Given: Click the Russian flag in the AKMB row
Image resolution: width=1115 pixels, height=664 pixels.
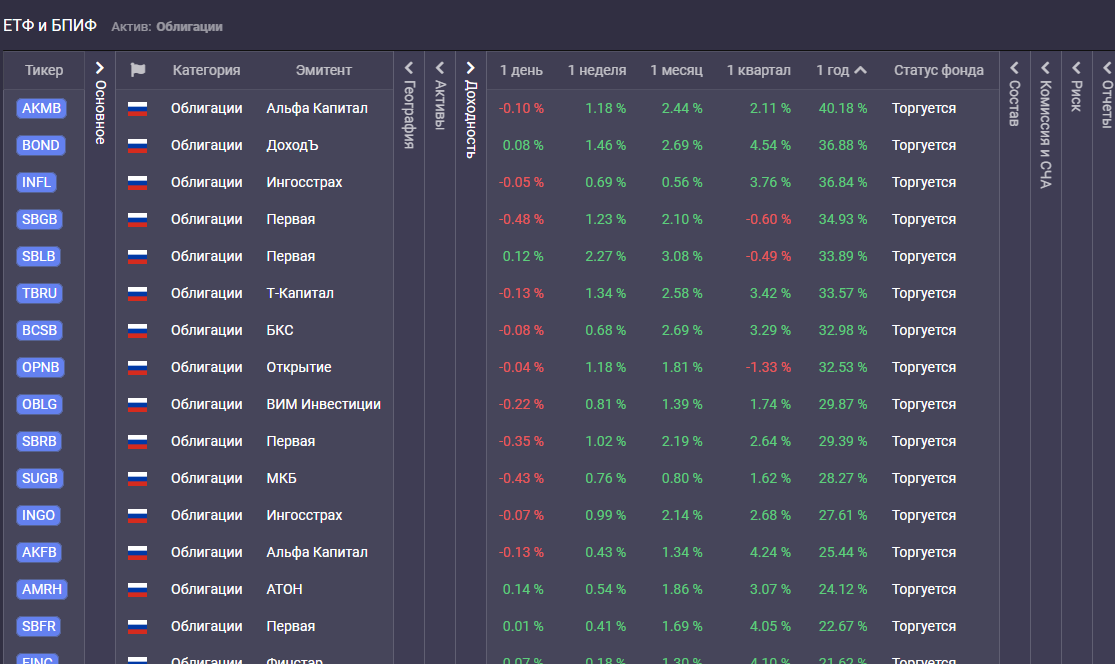Looking at the screenshot, I should pos(137,108).
